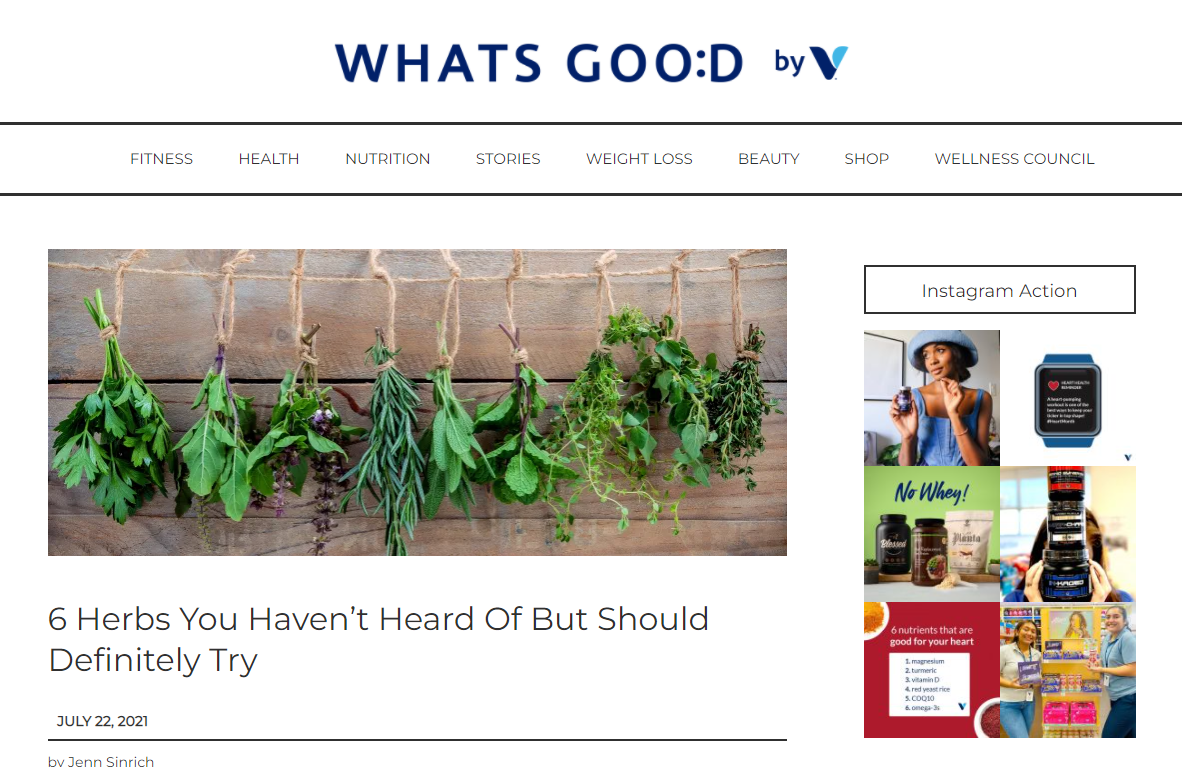
Task: Open the 6 Herbs article title
Action: tap(378, 640)
